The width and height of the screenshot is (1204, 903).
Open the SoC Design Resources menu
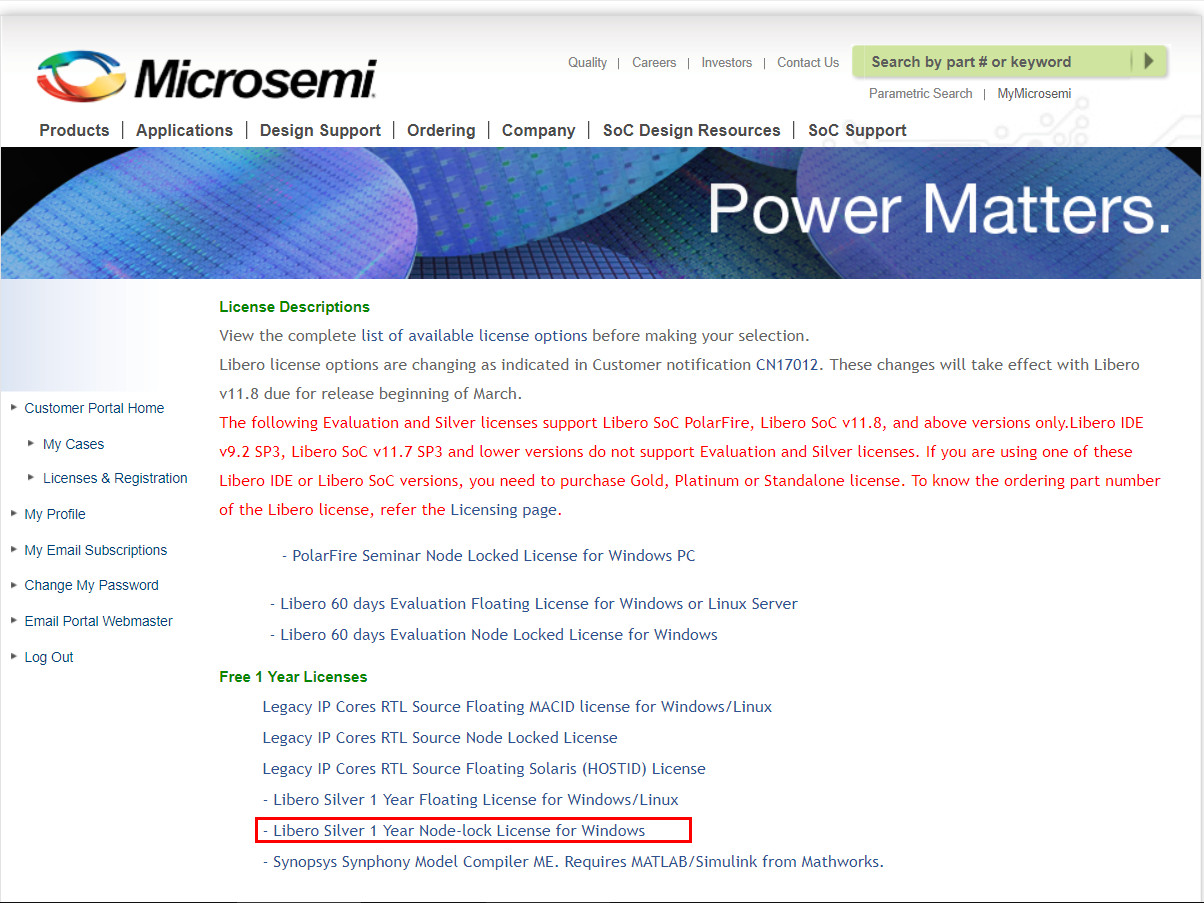pyautogui.click(x=691, y=130)
